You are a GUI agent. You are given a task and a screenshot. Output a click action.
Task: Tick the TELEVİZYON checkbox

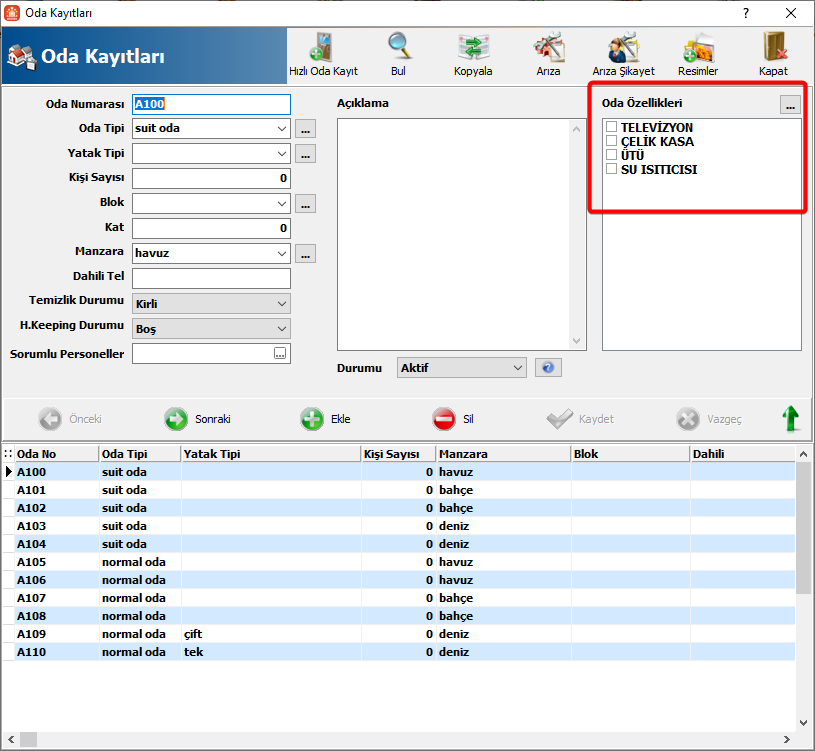click(x=611, y=127)
